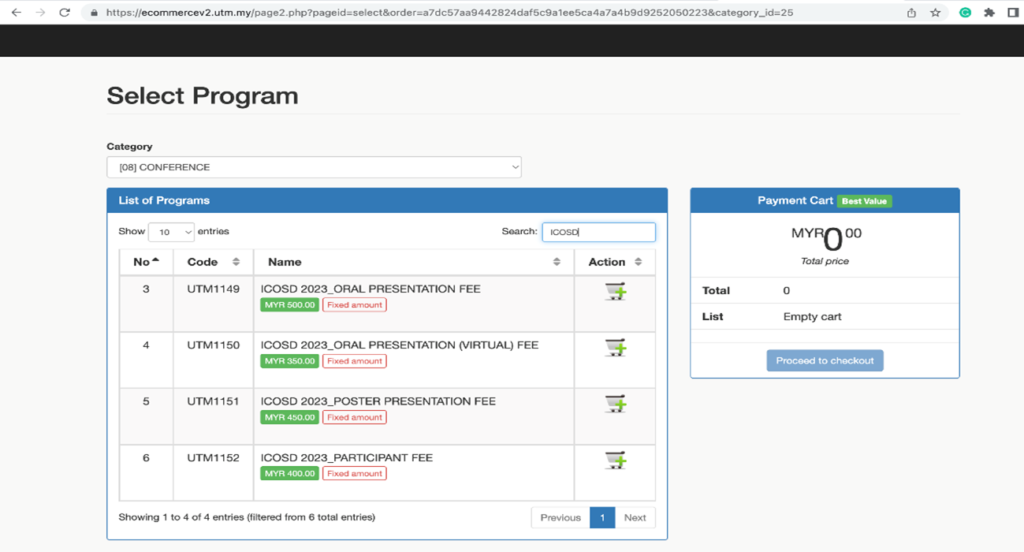Go back using browser back arrow
Image resolution: width=1024 pixels, height=552 pixels.
[15, 13]
